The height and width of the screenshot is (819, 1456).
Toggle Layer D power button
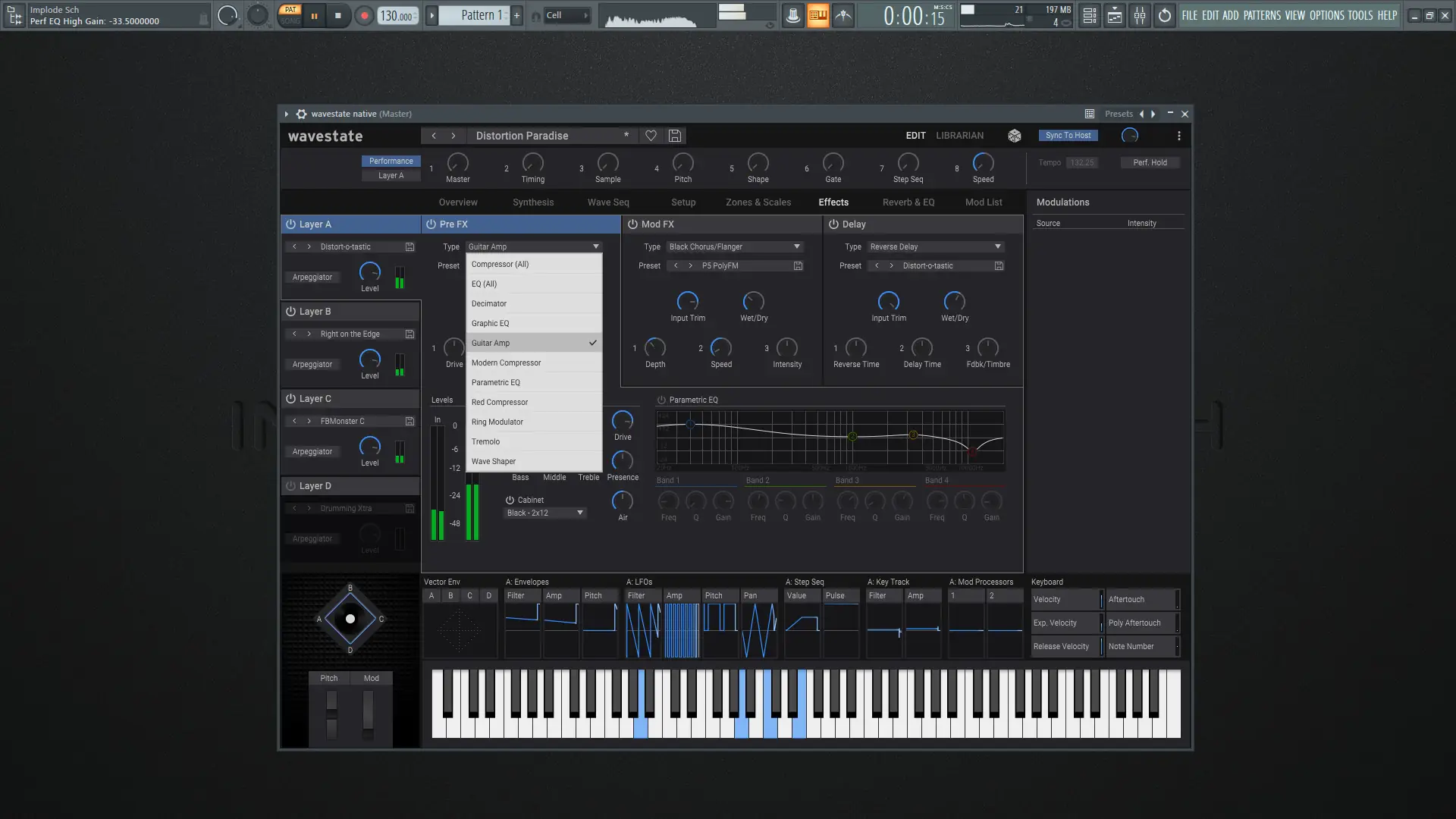click(x=290, y=486)
